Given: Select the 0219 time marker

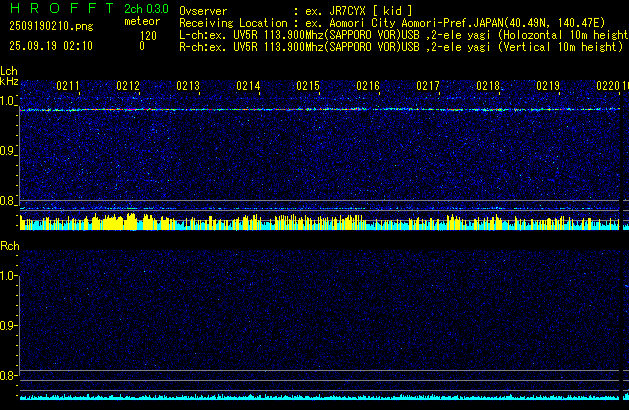Looking at the screenshot, I should [548, 87].
